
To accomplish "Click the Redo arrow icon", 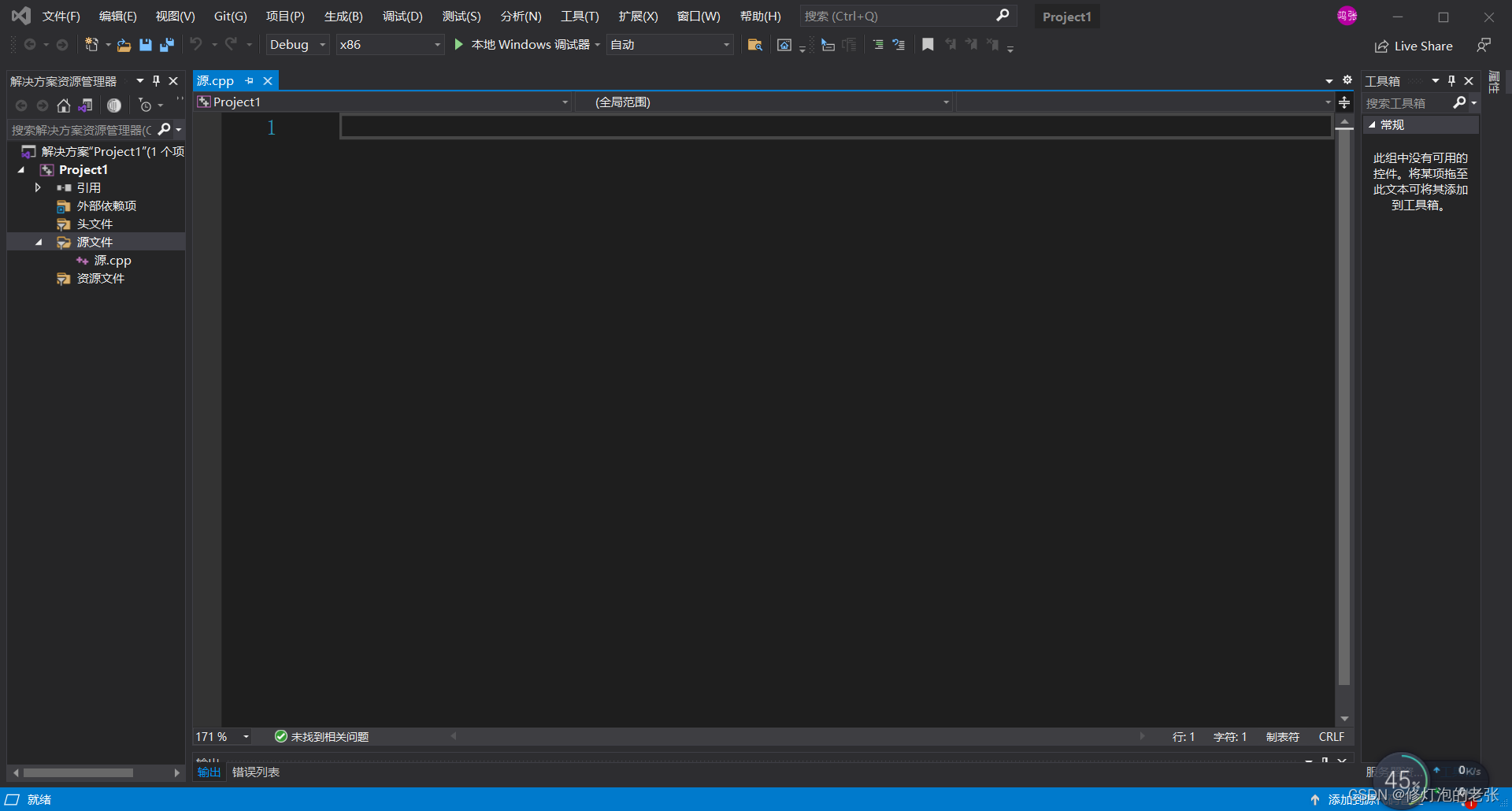I will [x=231, y=44].
